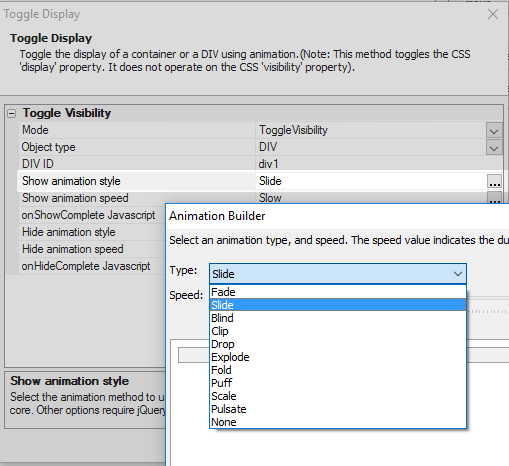Open the Object type dropdown arrow

494,147
